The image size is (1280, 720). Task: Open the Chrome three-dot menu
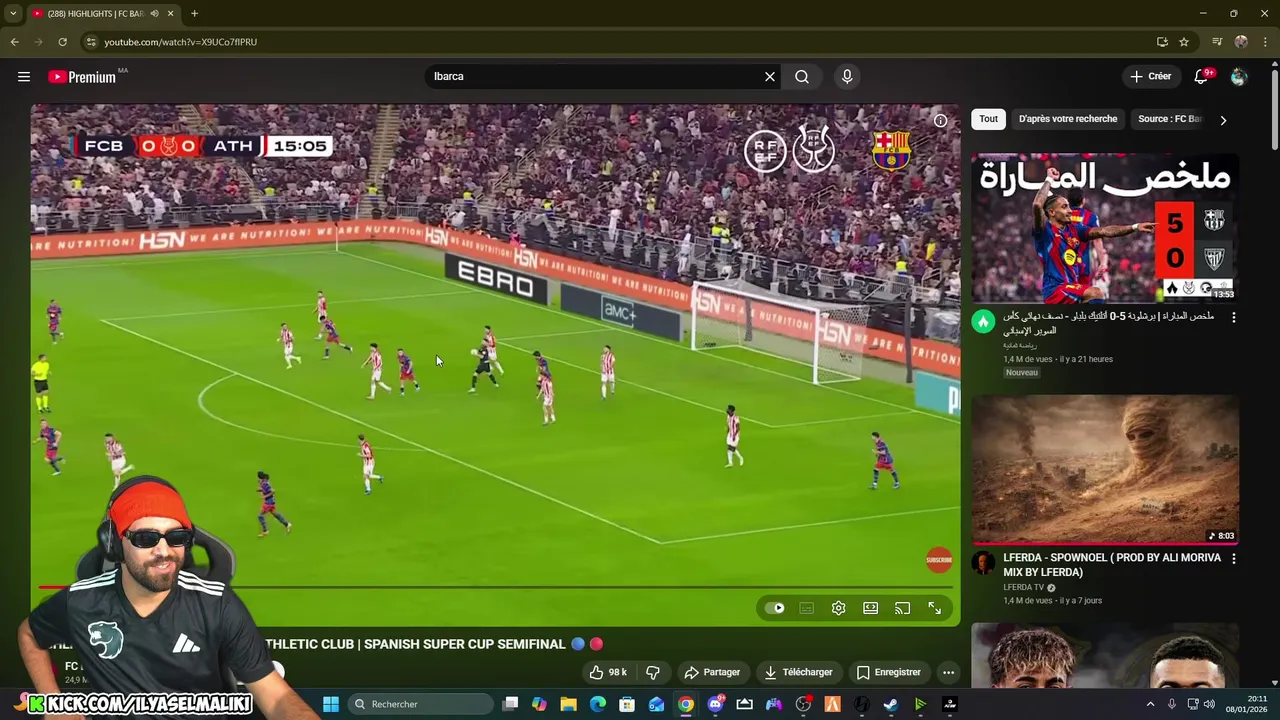pos(1266,42)
